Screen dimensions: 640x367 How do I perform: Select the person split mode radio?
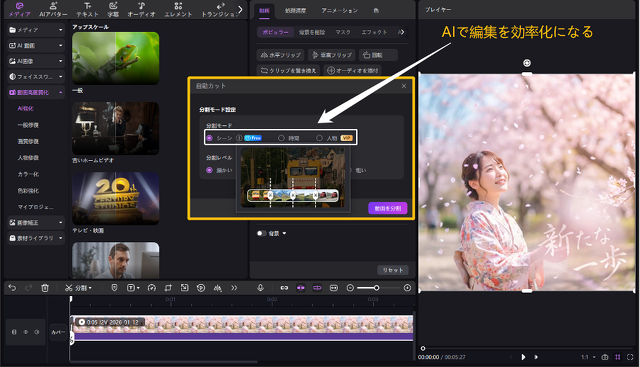319,138
